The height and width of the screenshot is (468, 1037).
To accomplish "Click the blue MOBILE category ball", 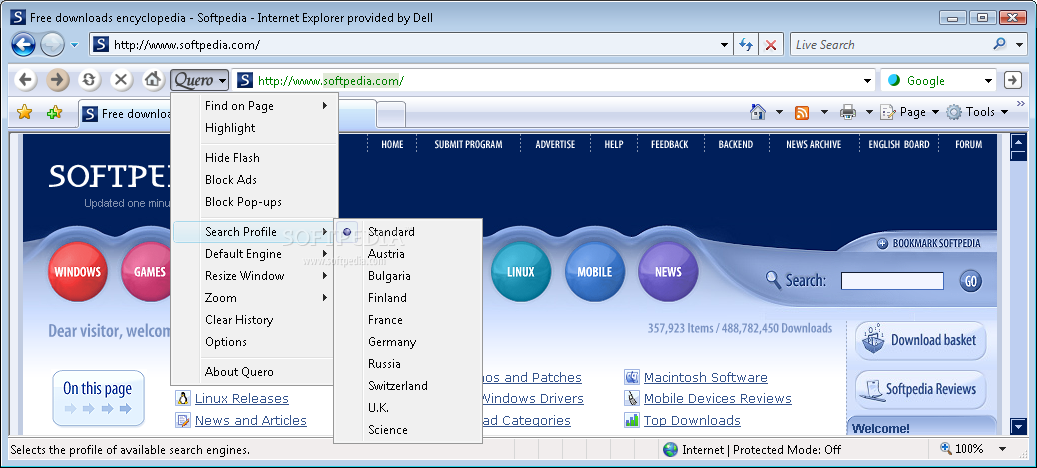I will [x=595, y=272].
